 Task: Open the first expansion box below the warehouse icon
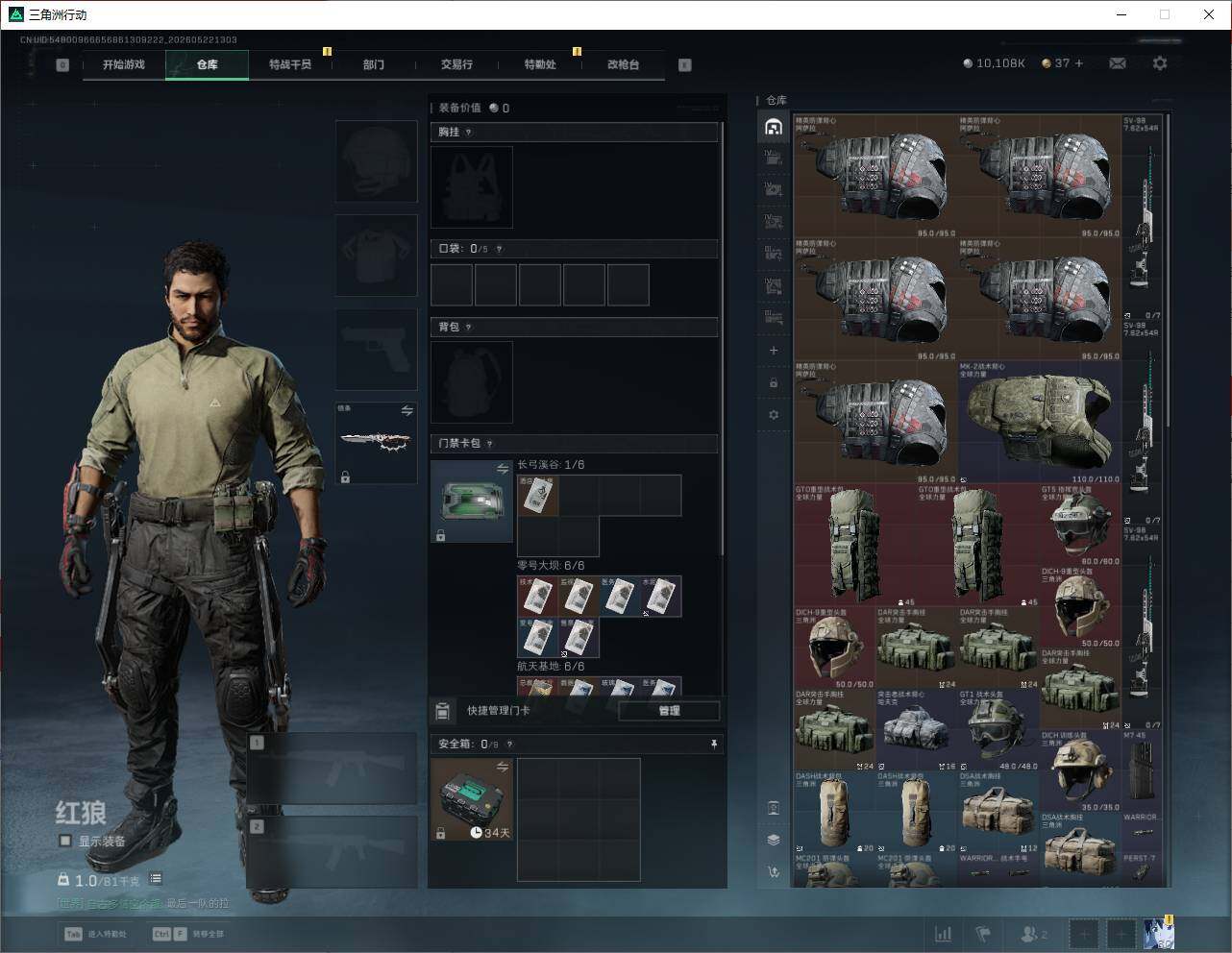coord(774,158)
